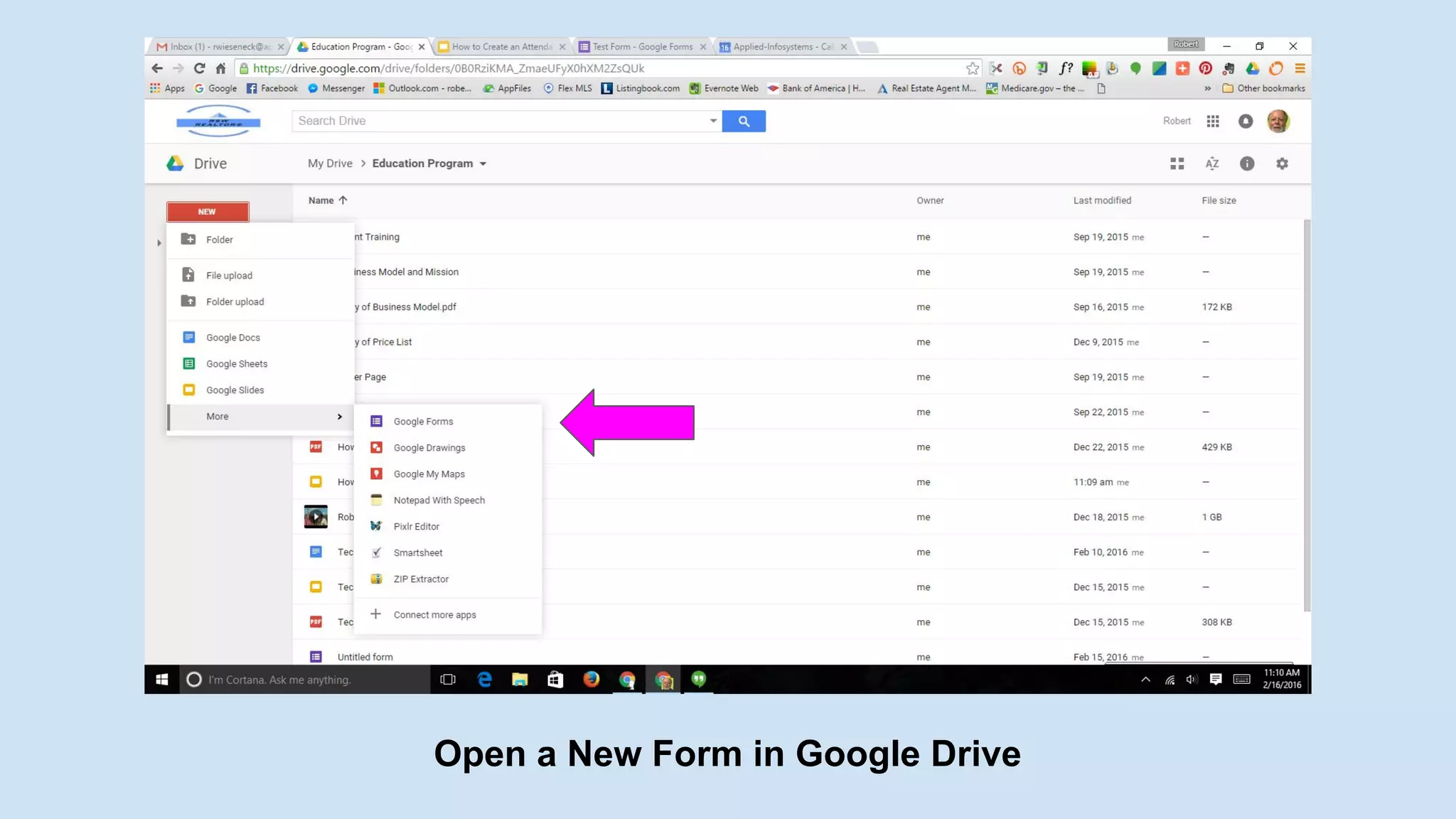Open File Explorer from the taskbar
Screen dimensions: 1456x819
(x=520, y=680)
